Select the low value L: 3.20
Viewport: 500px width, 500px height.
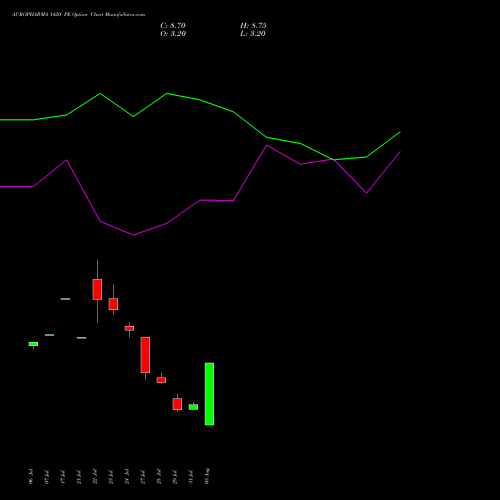tap(253, 34)
